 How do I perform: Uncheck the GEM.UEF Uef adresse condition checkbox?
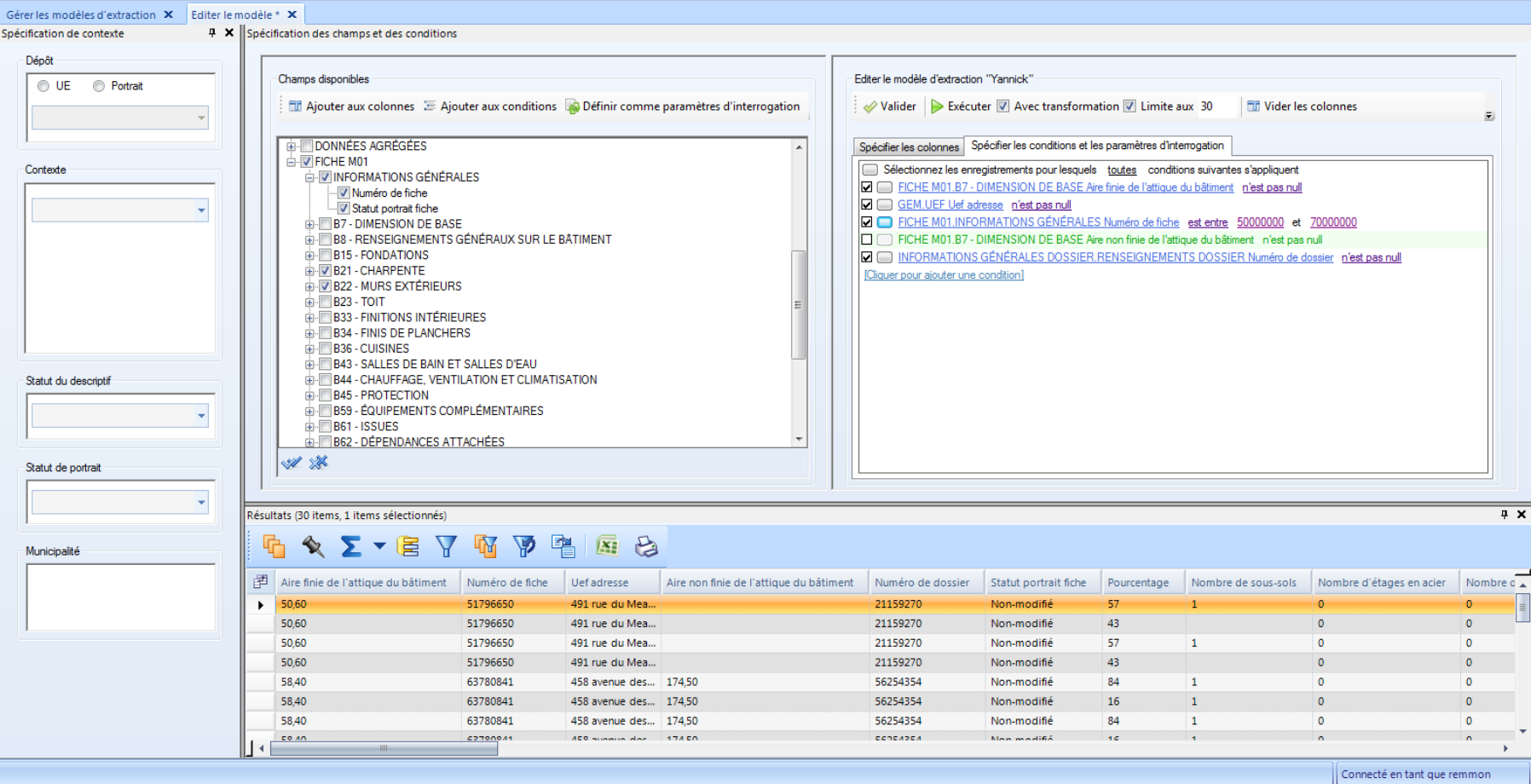pos(867,205)
